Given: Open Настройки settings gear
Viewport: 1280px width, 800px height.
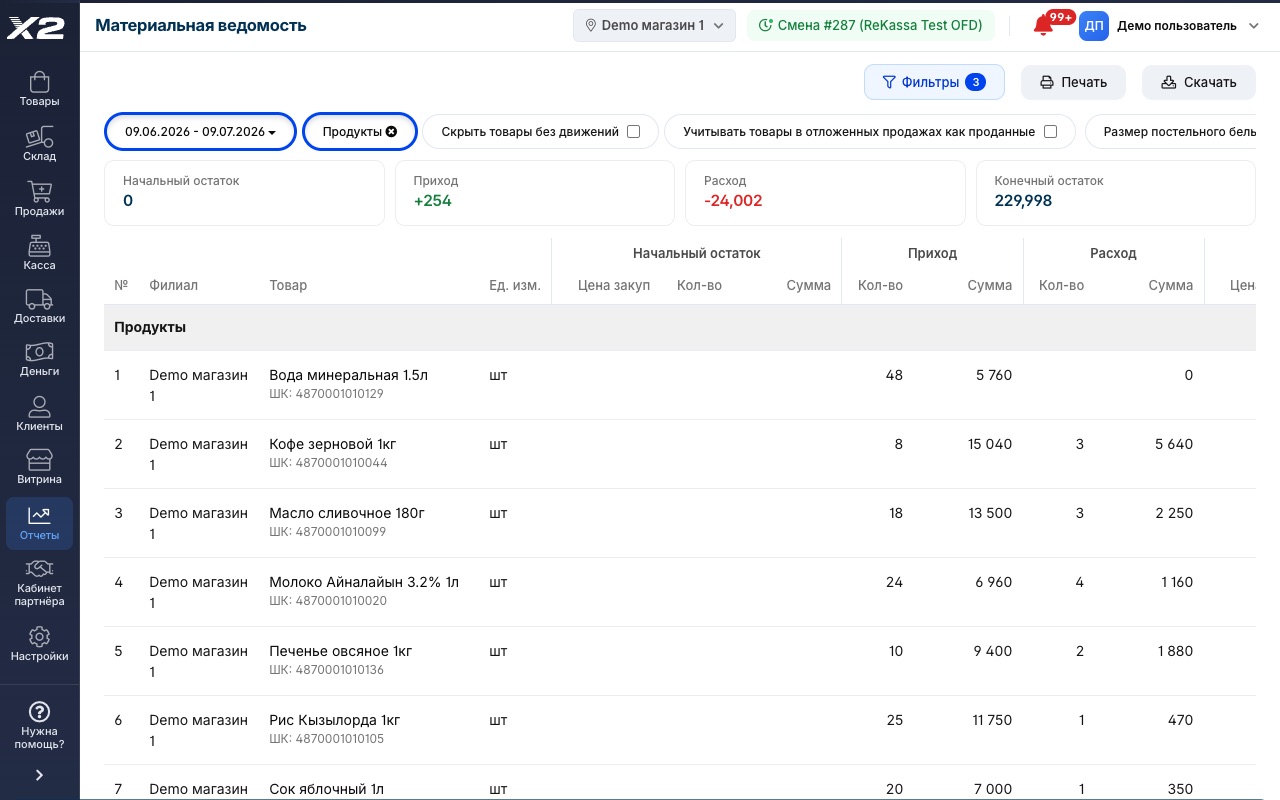Looking at the screenshot, I should tap(39, 644).
